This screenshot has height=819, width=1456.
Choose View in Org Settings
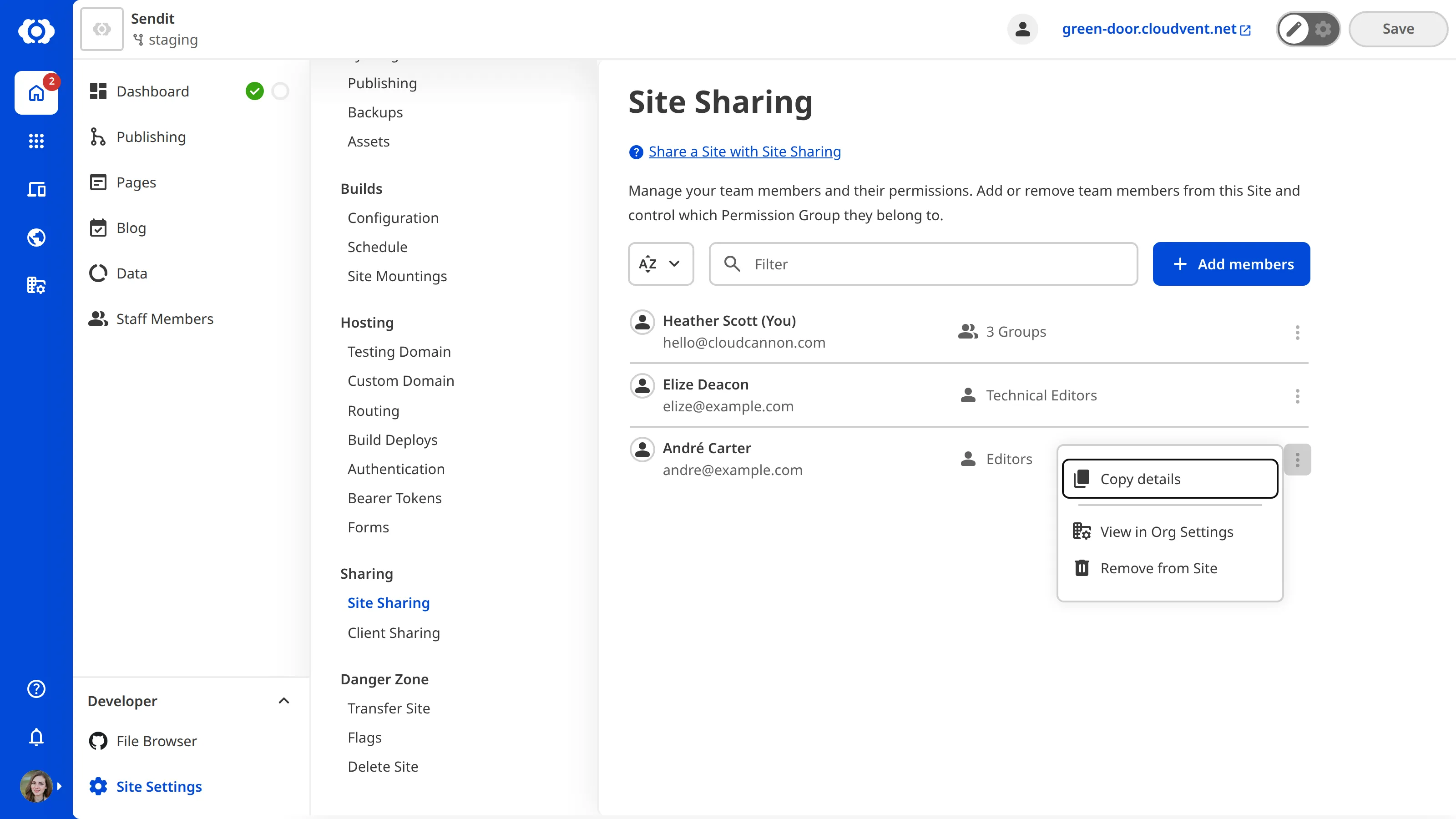(1169, 532)
